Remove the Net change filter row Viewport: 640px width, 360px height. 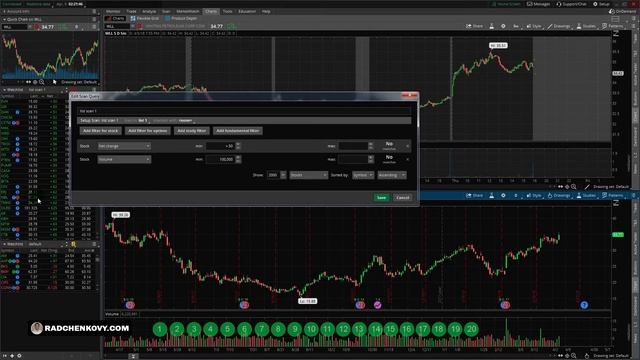click(407, 146)
